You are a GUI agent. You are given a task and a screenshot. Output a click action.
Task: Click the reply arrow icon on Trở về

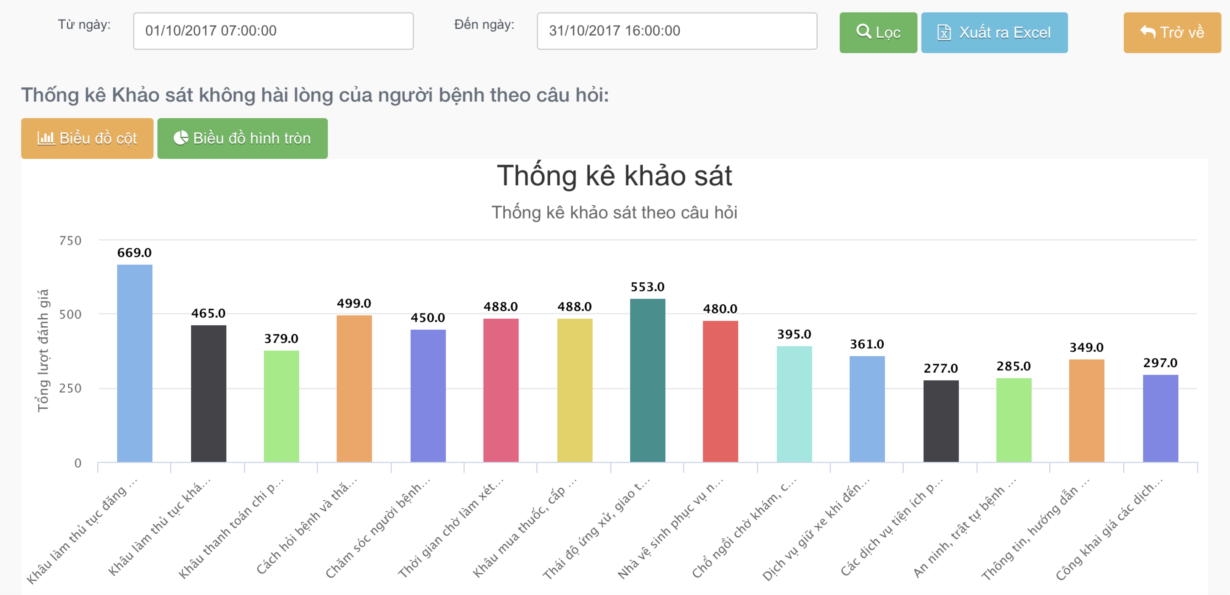click(1148, 32)
